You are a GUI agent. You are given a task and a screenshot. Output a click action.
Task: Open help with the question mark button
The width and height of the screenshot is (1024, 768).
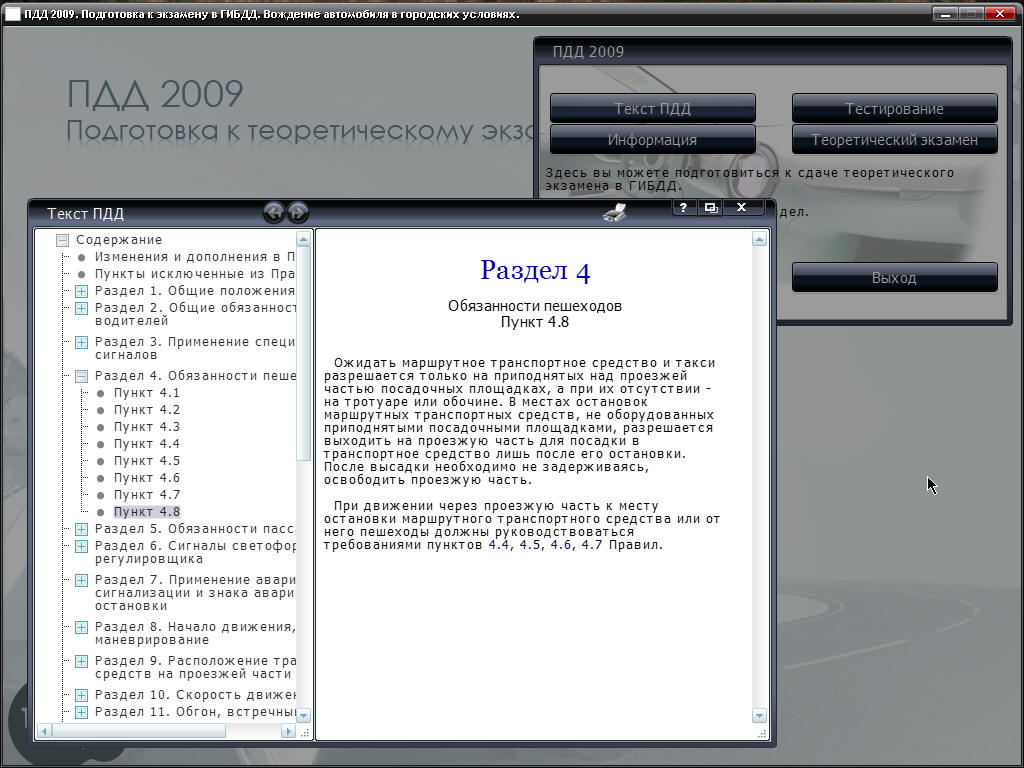click(683, 207)
